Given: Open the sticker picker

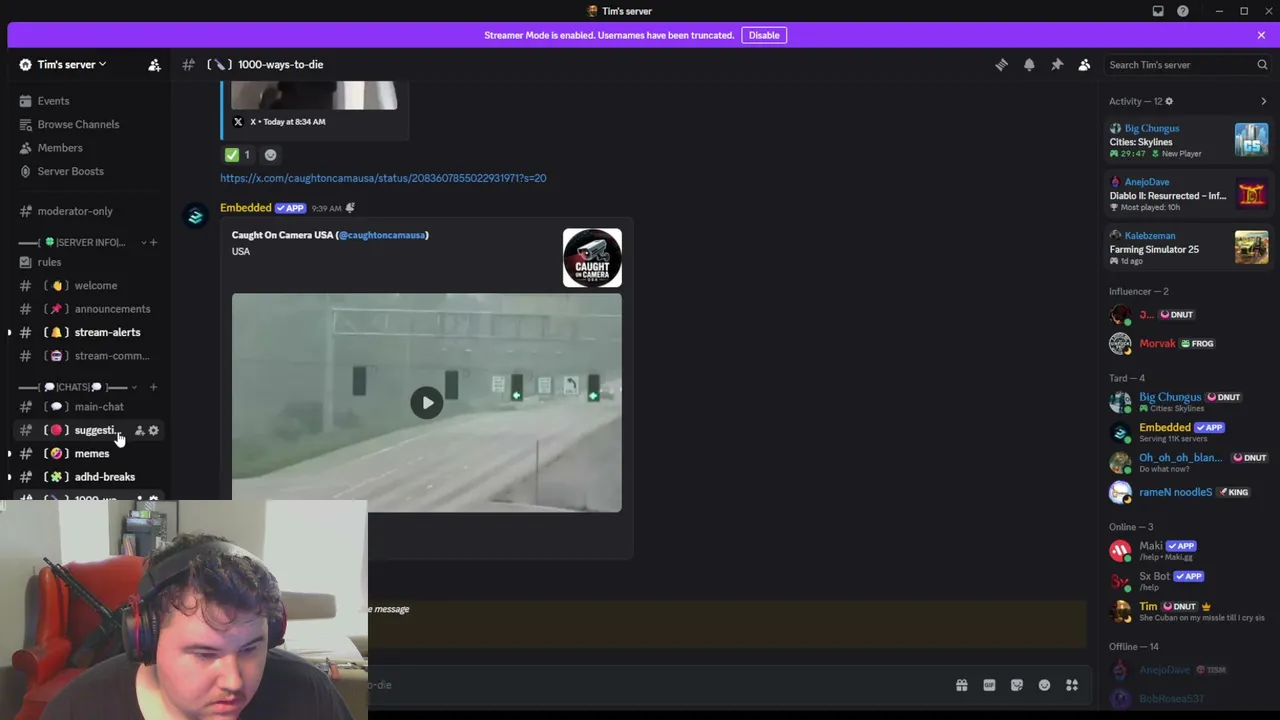Looking at the screenshot, I should point(1017,685).
